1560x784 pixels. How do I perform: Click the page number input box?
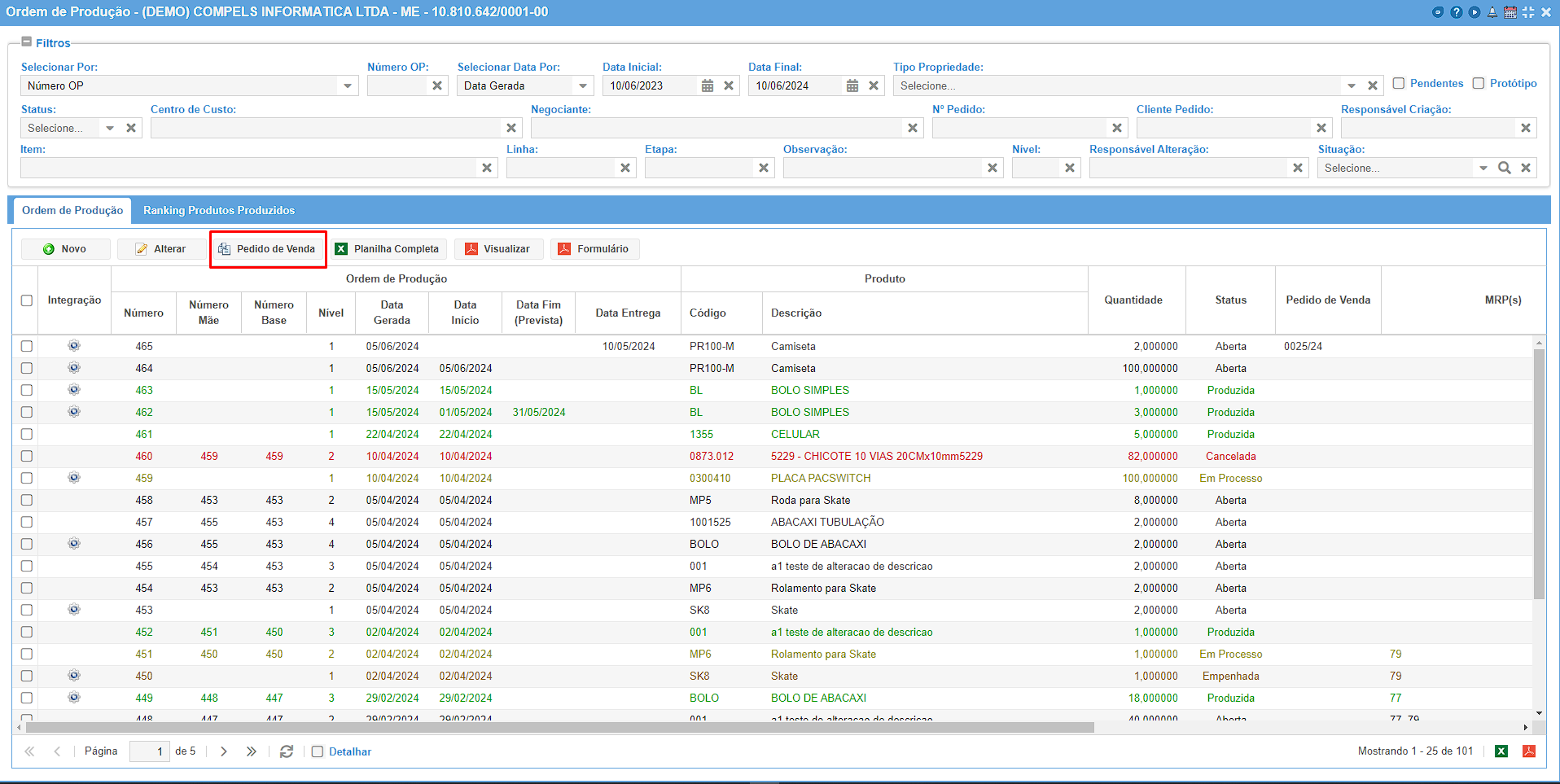pos(150,751)
